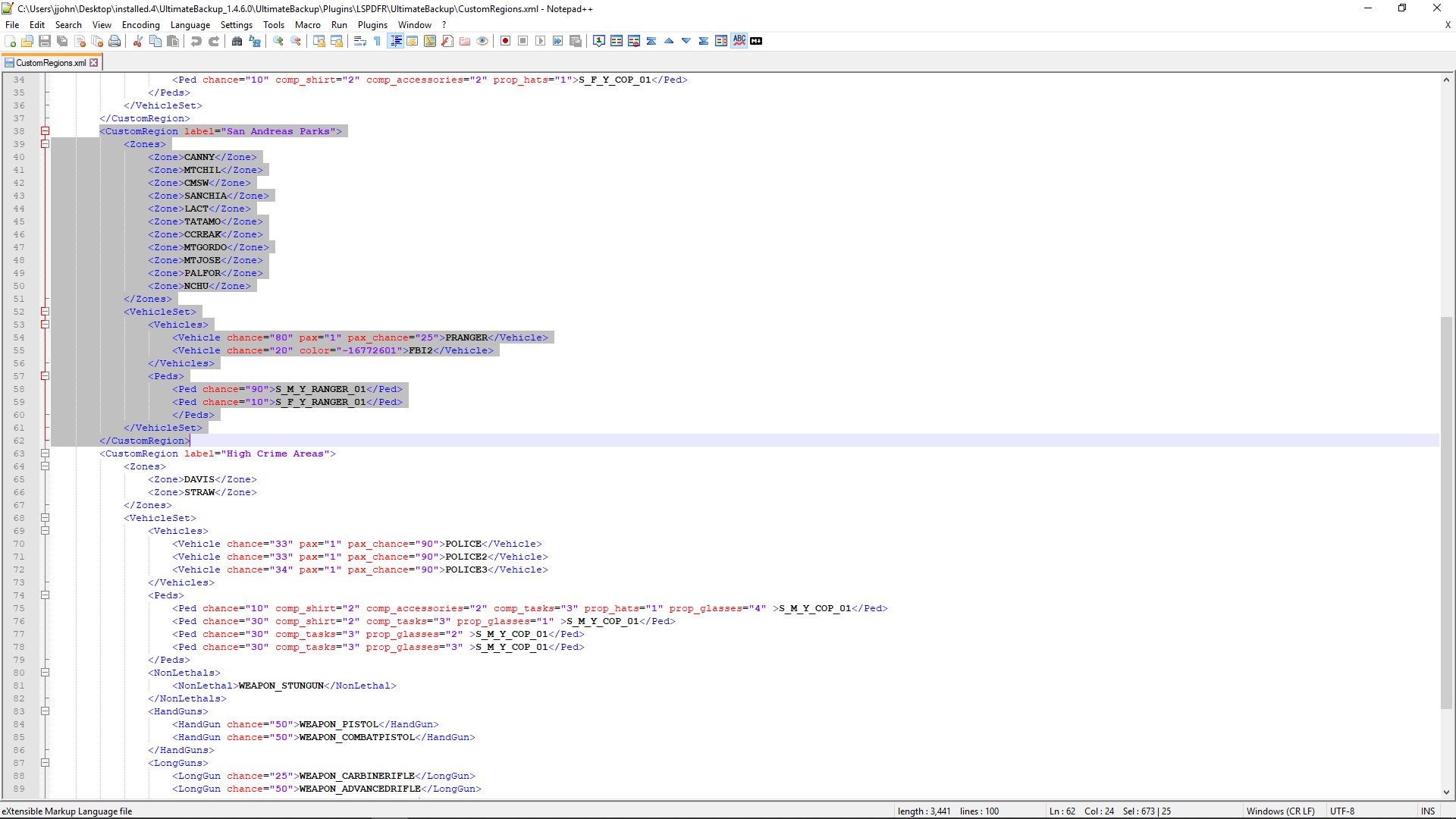Start macro recording with red dot icon
Viewport: 1456px width, 819px height.
505,41
